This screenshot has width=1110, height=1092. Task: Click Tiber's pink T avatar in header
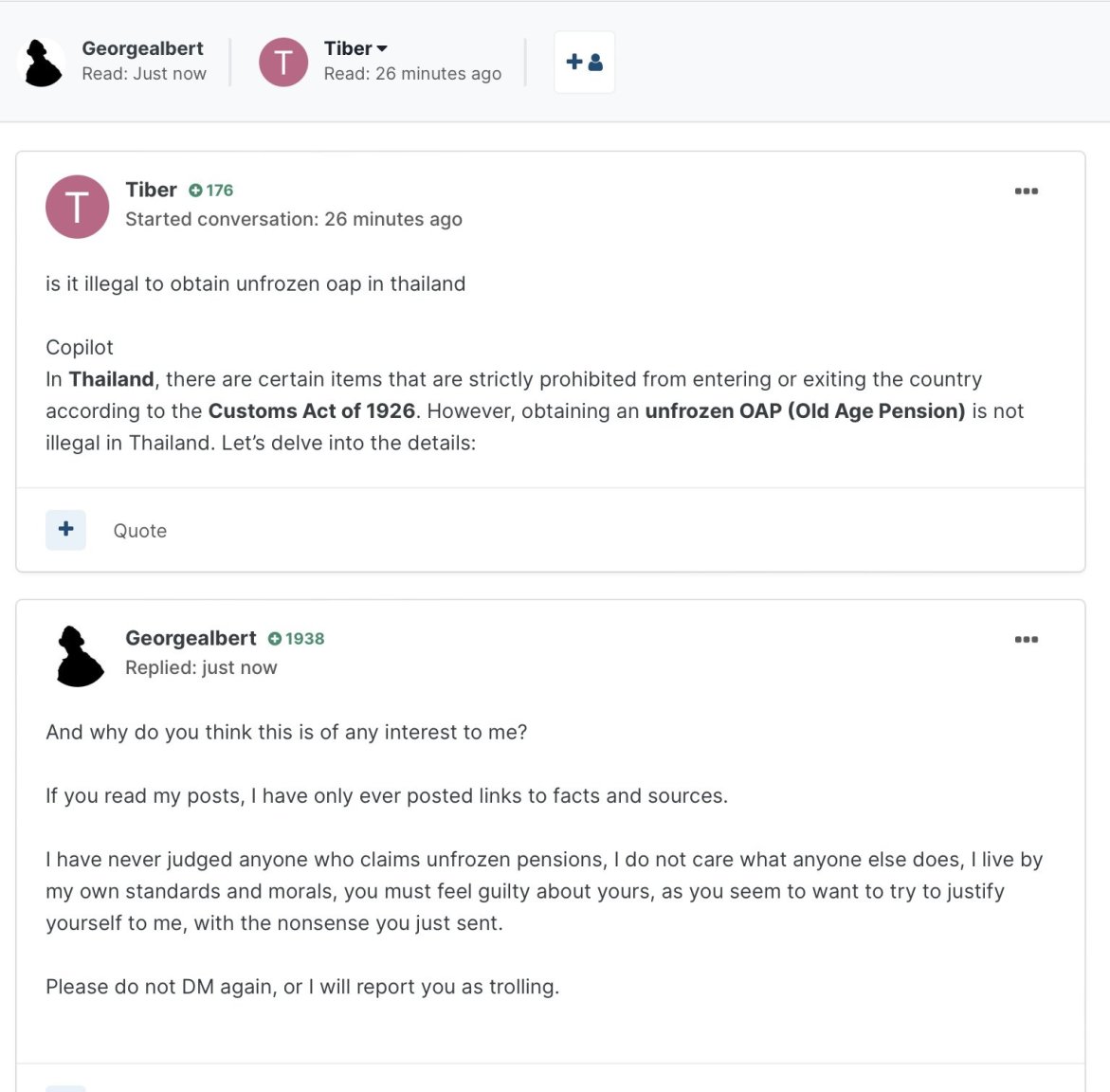(x=283, y=63)
